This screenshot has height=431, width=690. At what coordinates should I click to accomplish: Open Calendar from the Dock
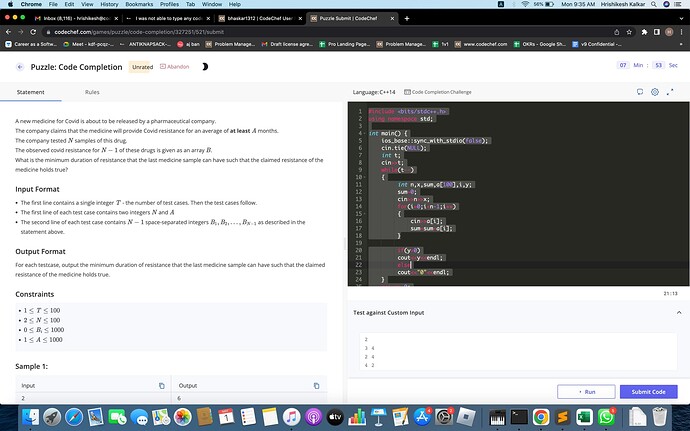click(x=226, y=416)
